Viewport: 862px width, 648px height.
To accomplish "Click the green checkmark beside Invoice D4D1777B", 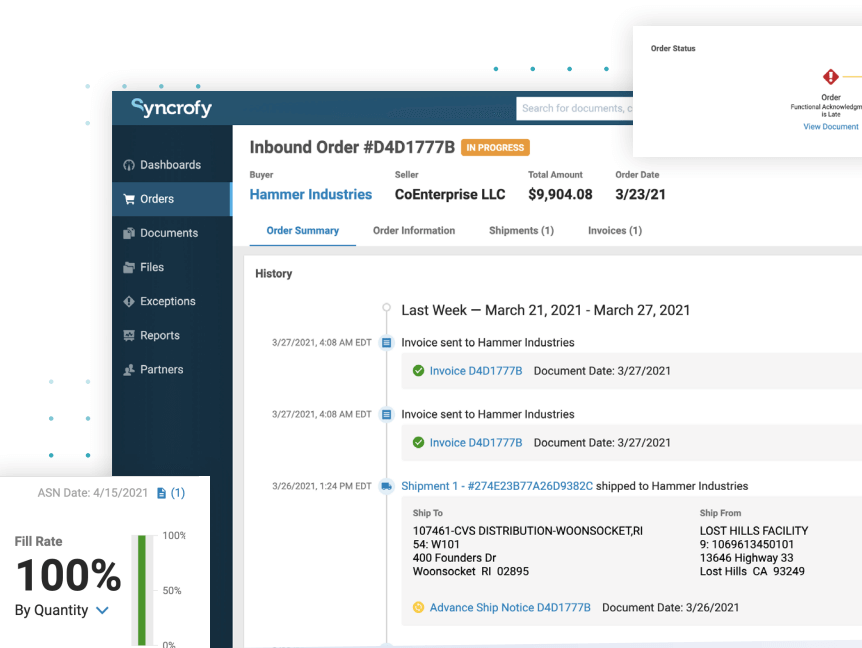I will (420, 369).
